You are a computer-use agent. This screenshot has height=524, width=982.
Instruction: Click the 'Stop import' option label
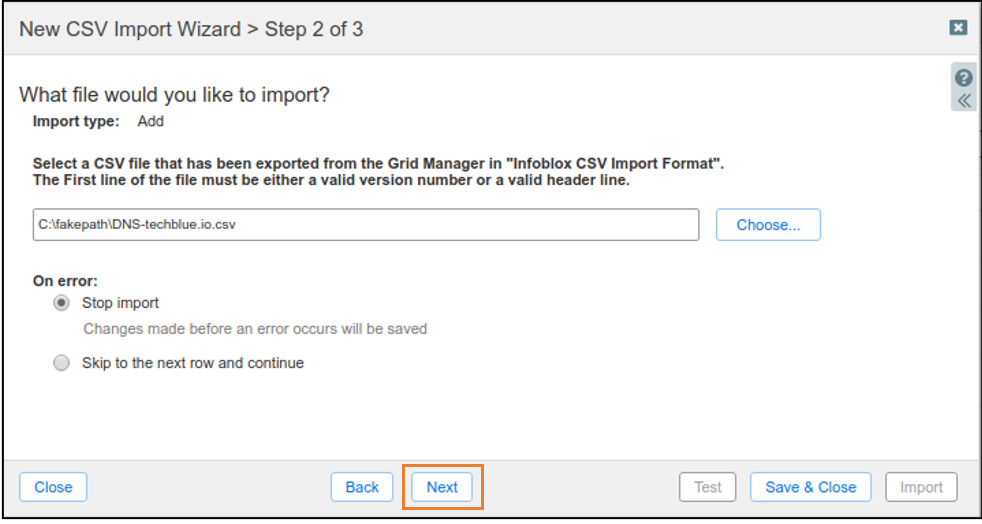(120, 303)
